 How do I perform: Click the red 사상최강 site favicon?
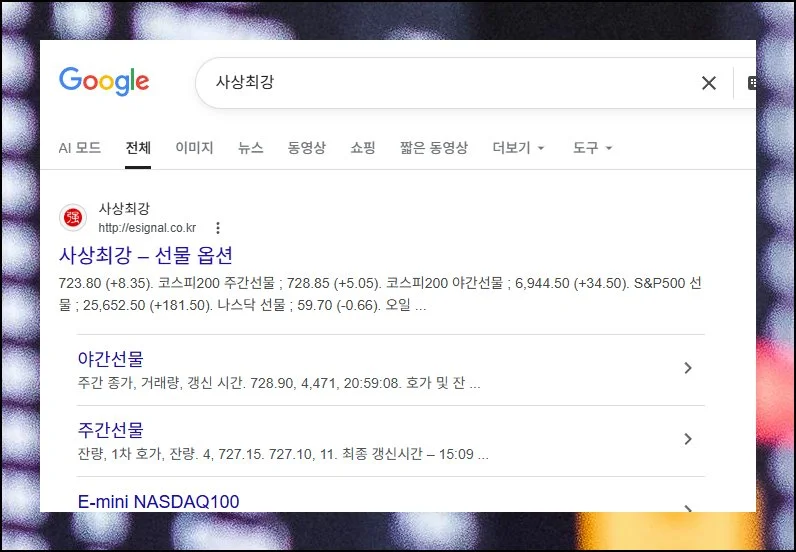[73, 218]
